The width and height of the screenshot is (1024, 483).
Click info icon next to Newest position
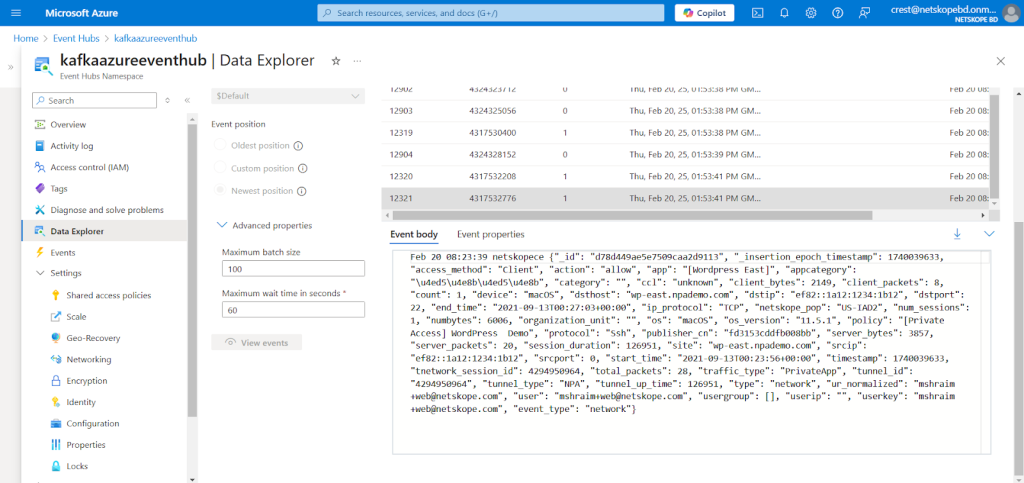(x=301, y=191)
